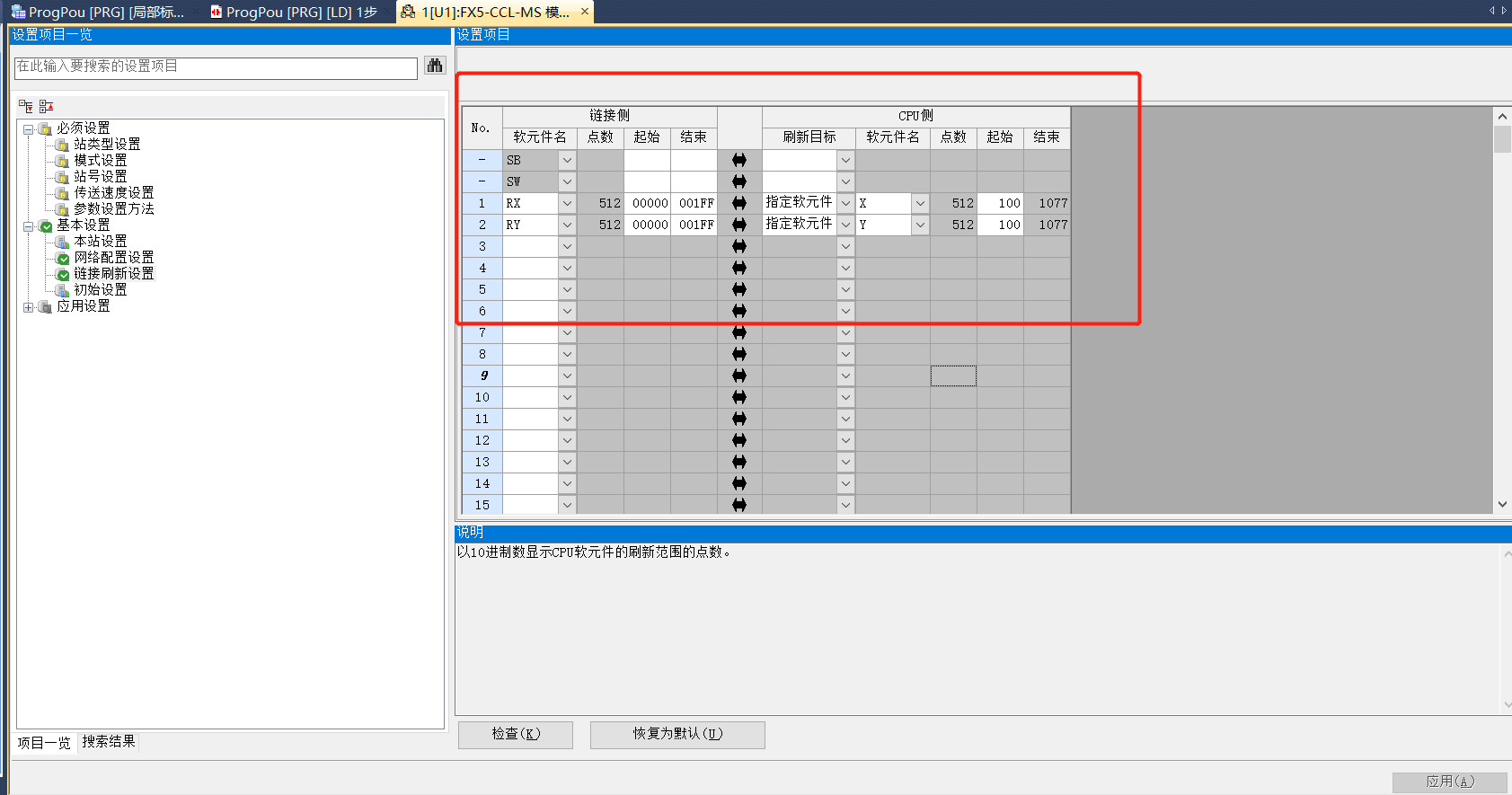The width and height of the screenshot is (1512, 795).
Task: Click the 恢复为默认(U) button
Action: [x=677, y=734]
